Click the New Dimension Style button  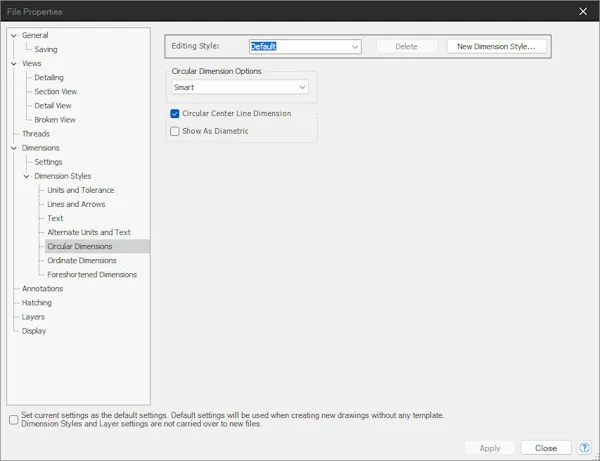click(x=496, y=46)
